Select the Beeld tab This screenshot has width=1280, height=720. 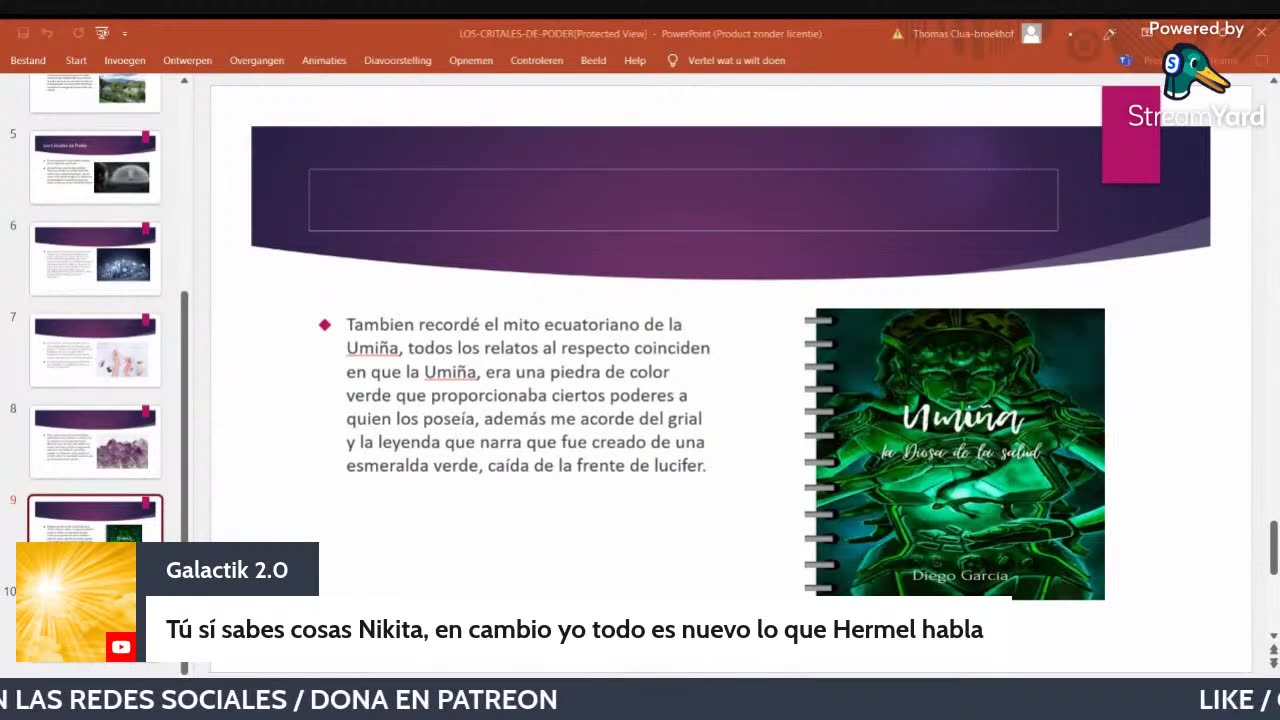(593, 60)
